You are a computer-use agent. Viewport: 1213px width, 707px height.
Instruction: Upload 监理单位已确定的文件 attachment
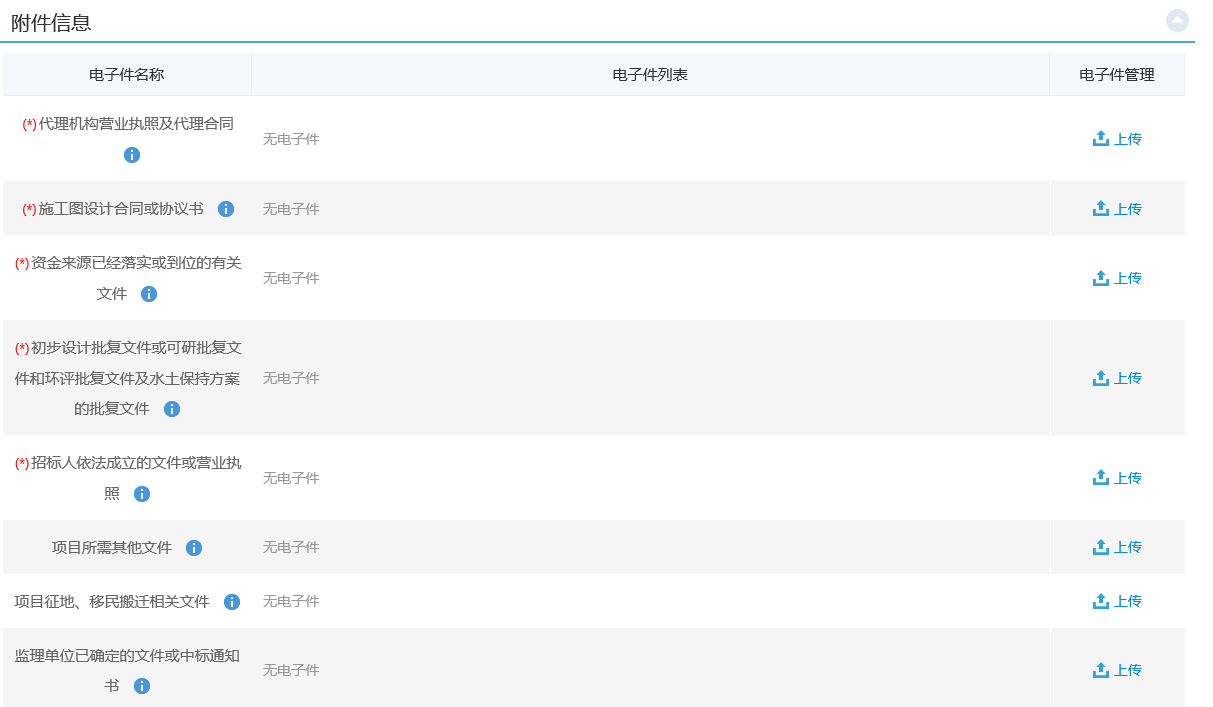click(x=1117, y=670)
